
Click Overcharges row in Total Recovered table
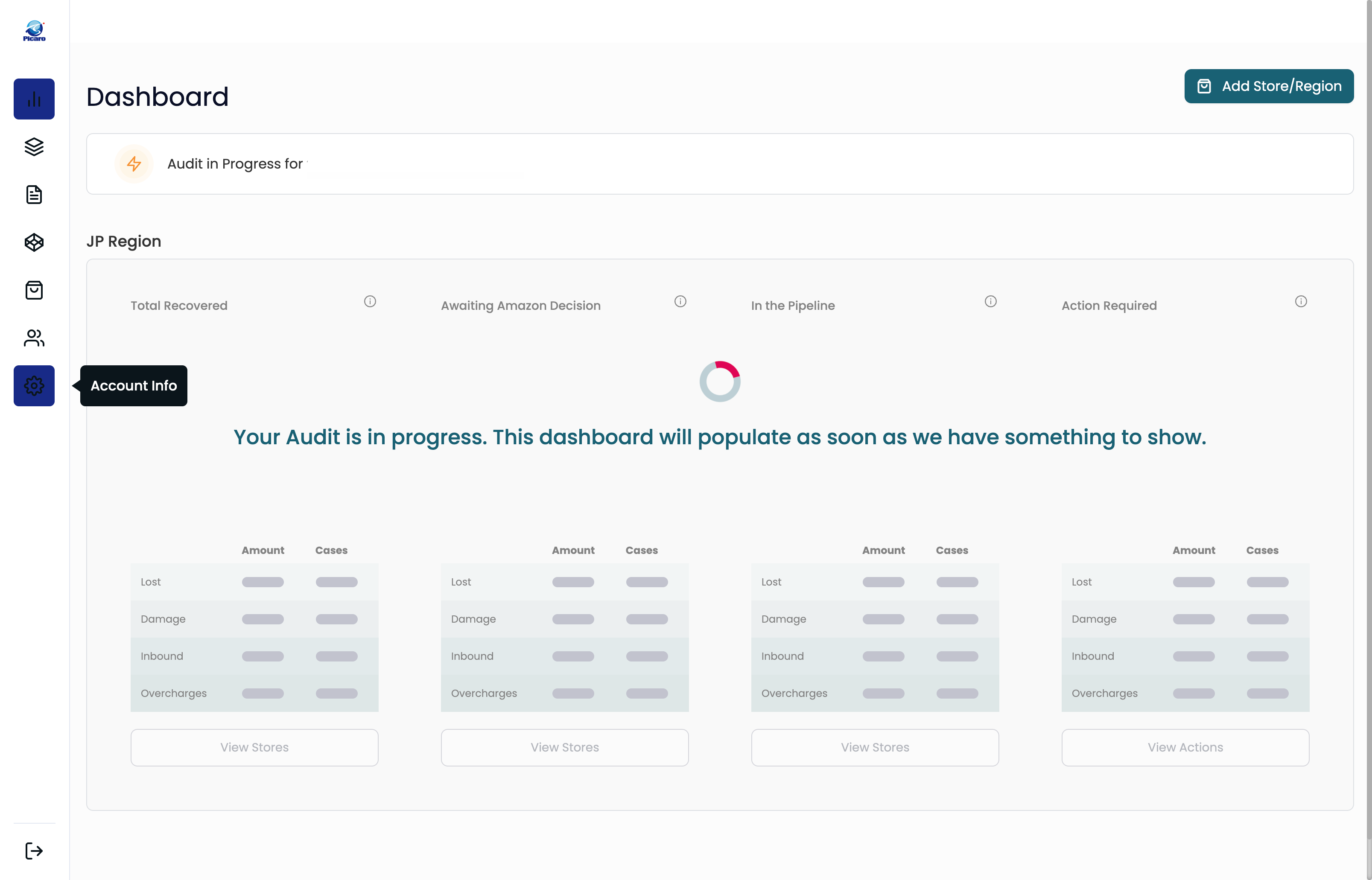pyautogui.click(x=254, y=693)
